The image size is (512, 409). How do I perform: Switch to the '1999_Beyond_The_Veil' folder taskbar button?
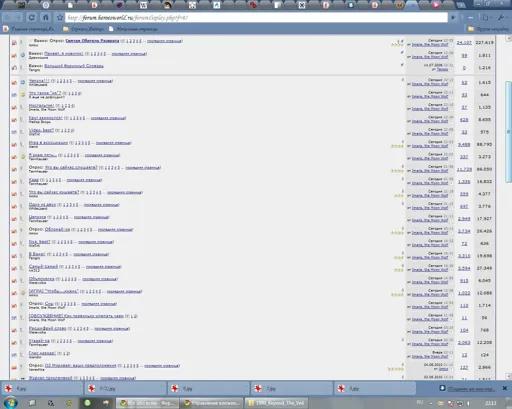click(x=276, y=403)
